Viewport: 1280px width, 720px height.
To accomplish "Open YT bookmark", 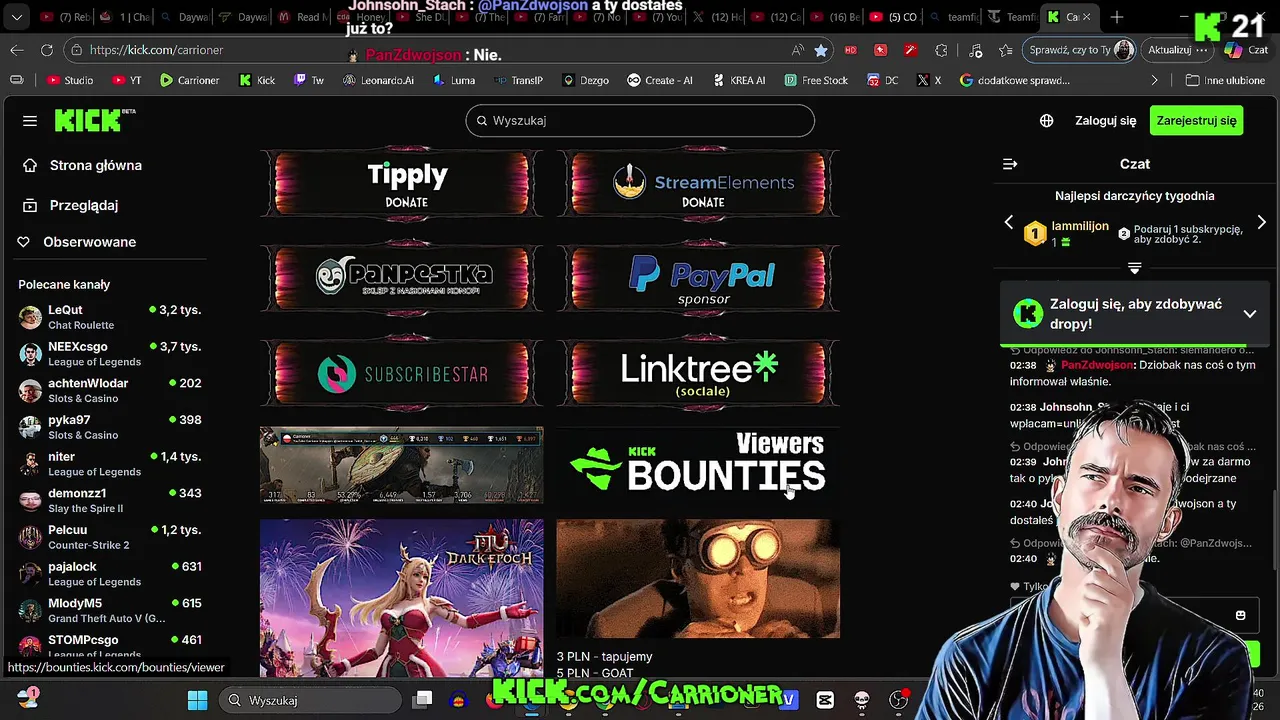I will [127, 80].
